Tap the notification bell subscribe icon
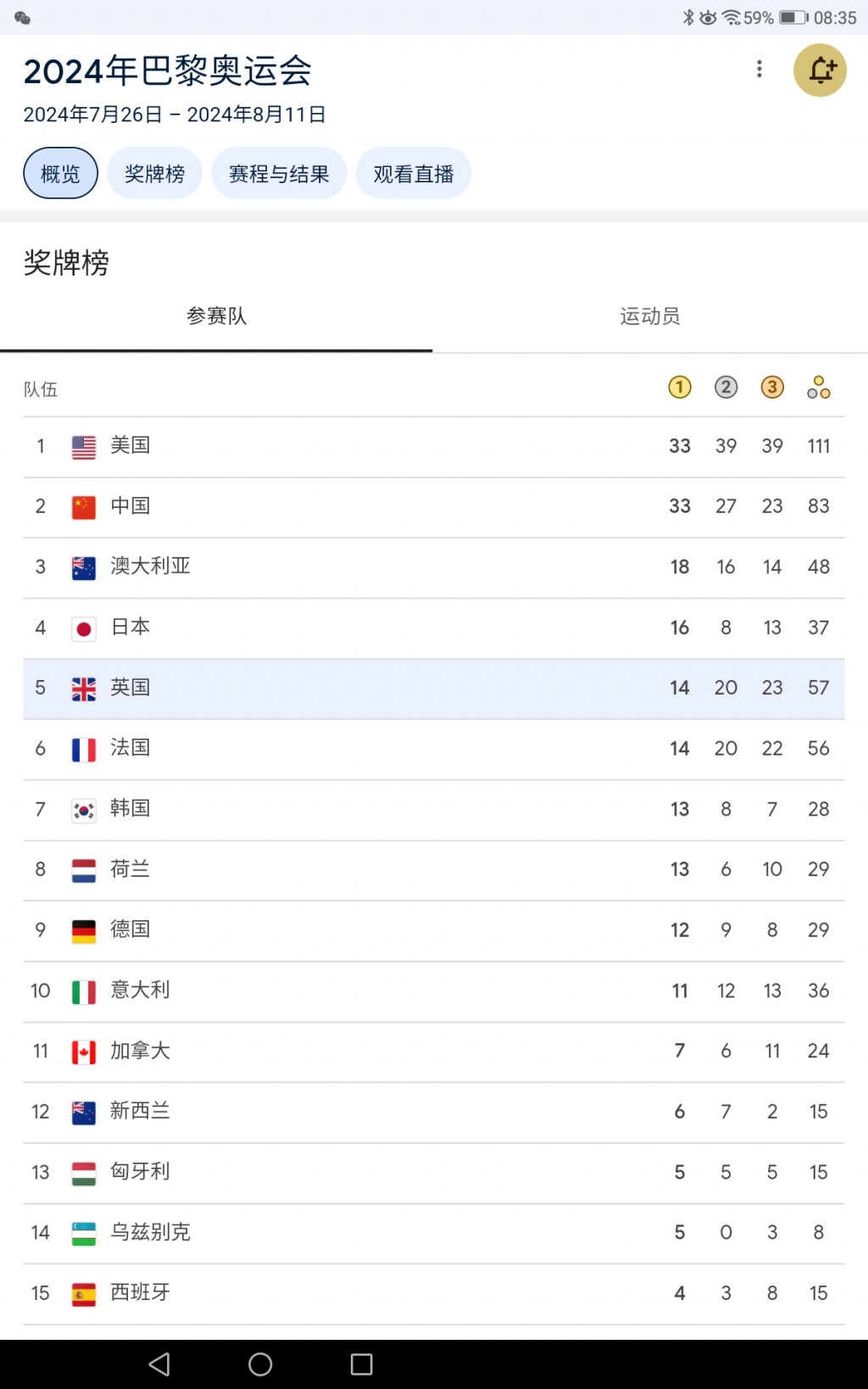868x1389 pixels. coord(820,70)
